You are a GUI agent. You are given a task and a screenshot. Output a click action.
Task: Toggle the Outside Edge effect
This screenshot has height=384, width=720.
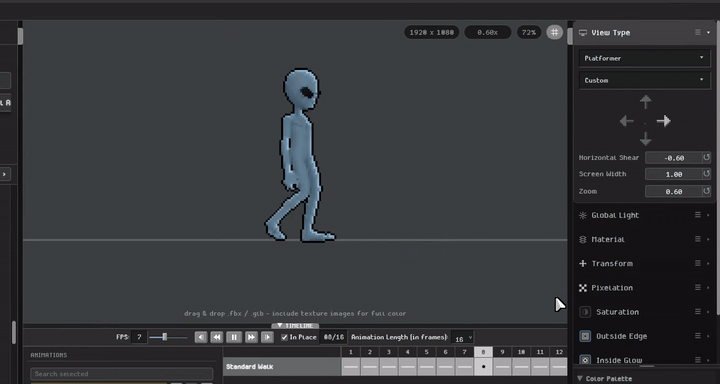pyautogui.click(x=585, y=336)
